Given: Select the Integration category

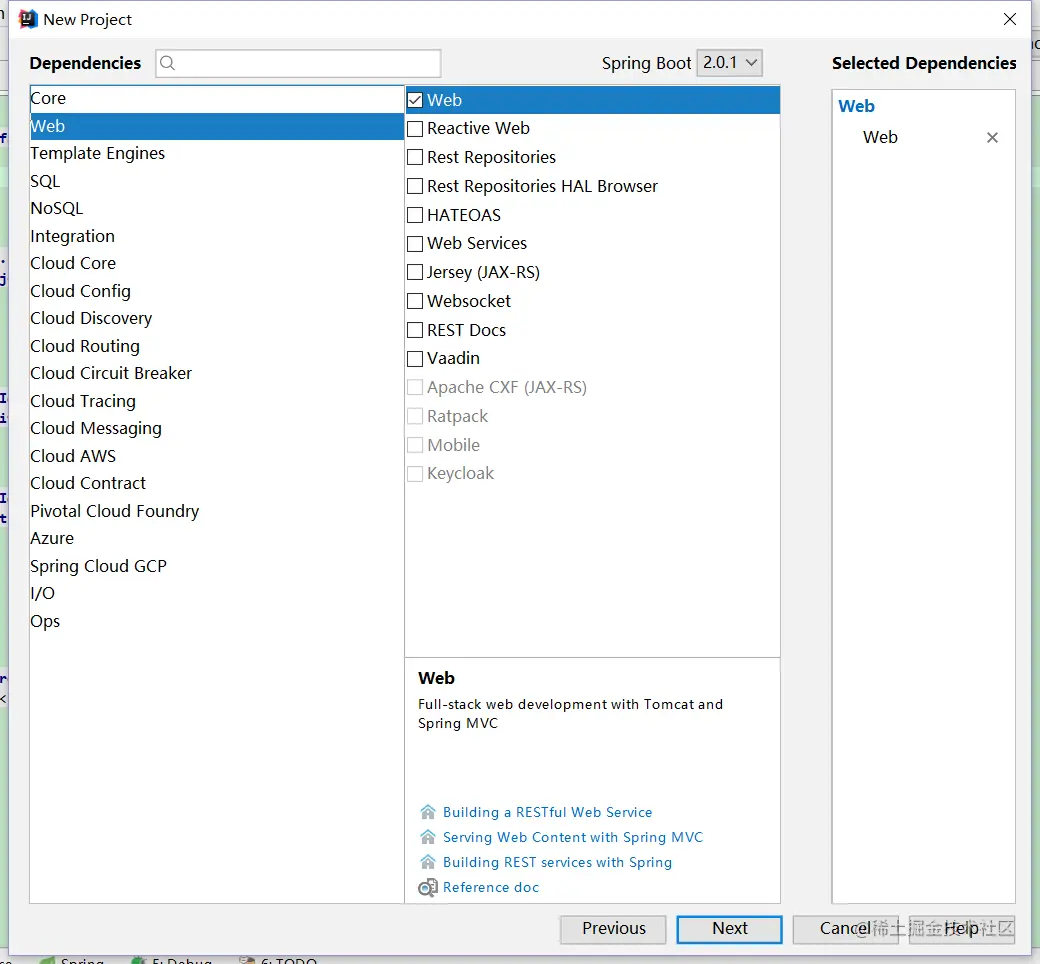Looking at the screenshot, I should [217, 236].
